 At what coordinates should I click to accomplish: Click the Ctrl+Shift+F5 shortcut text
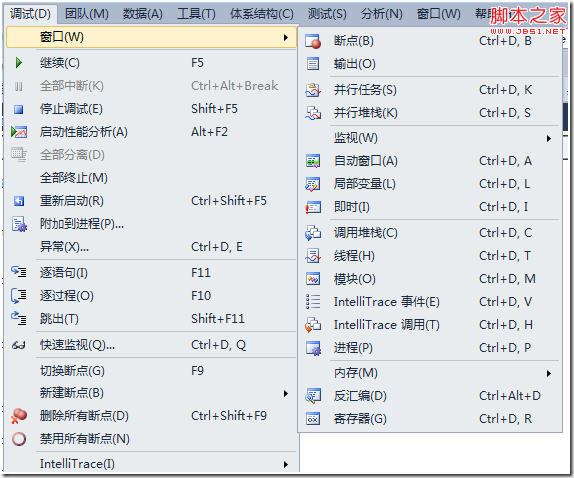(x=229, y=201)
